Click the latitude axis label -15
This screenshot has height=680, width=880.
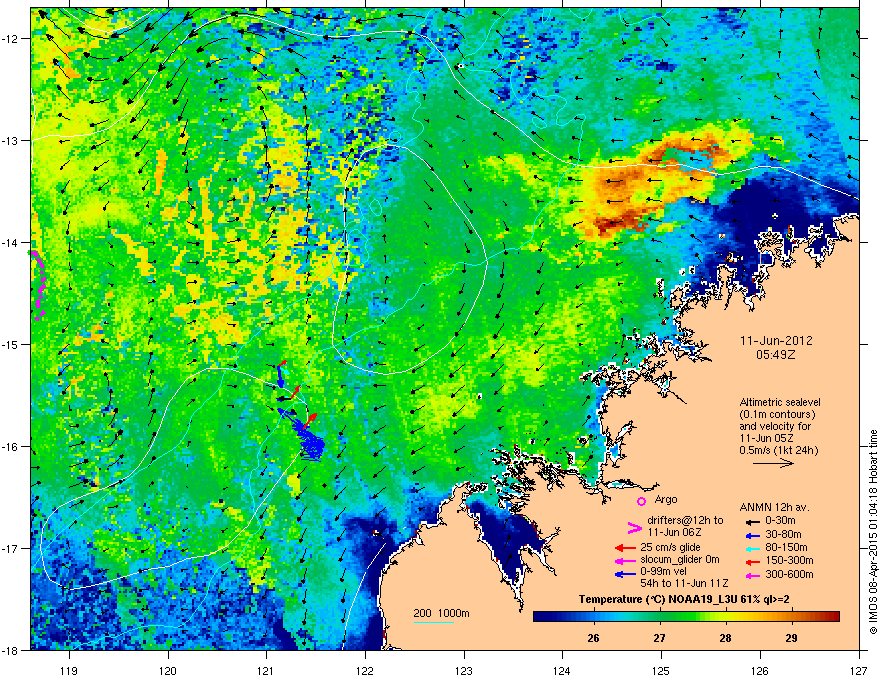click(x=10, y=344)
